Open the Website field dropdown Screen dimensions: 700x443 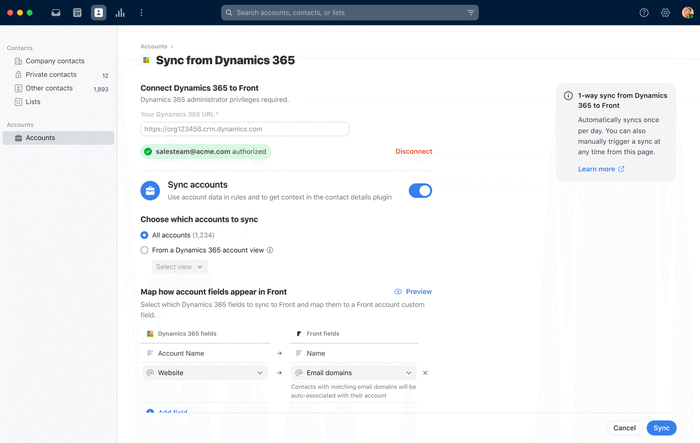[x=205, y=373]
